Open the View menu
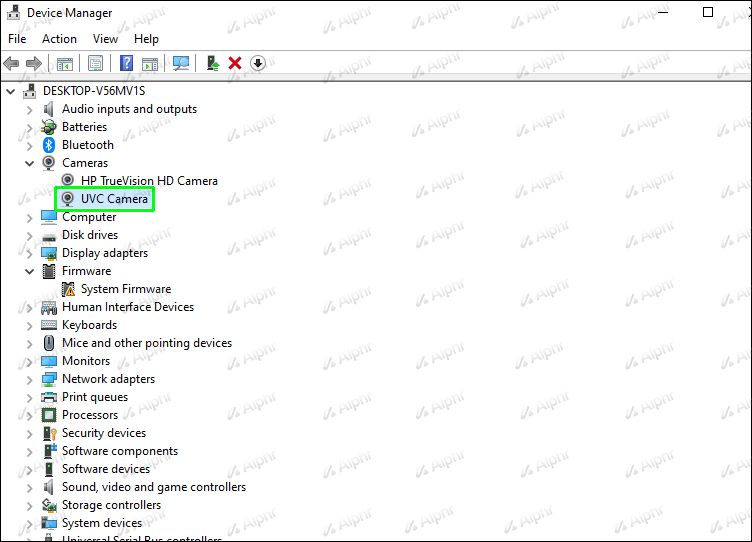 point(106,39)
